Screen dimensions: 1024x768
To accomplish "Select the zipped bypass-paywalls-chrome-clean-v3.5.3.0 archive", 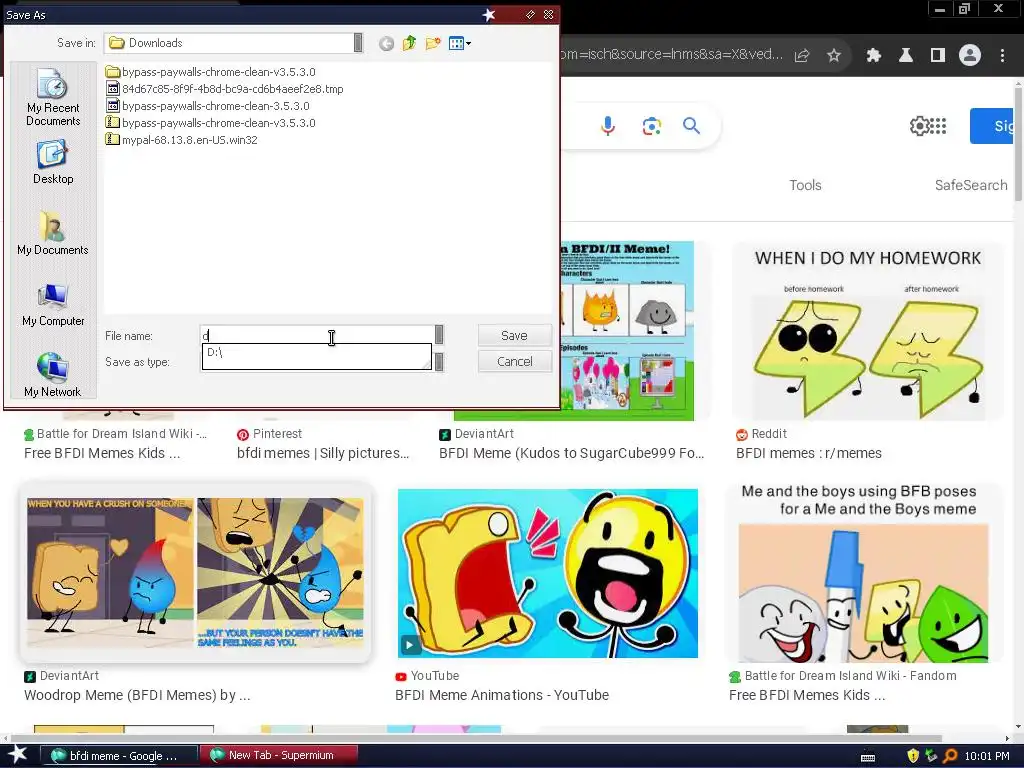I will [210, 123].
